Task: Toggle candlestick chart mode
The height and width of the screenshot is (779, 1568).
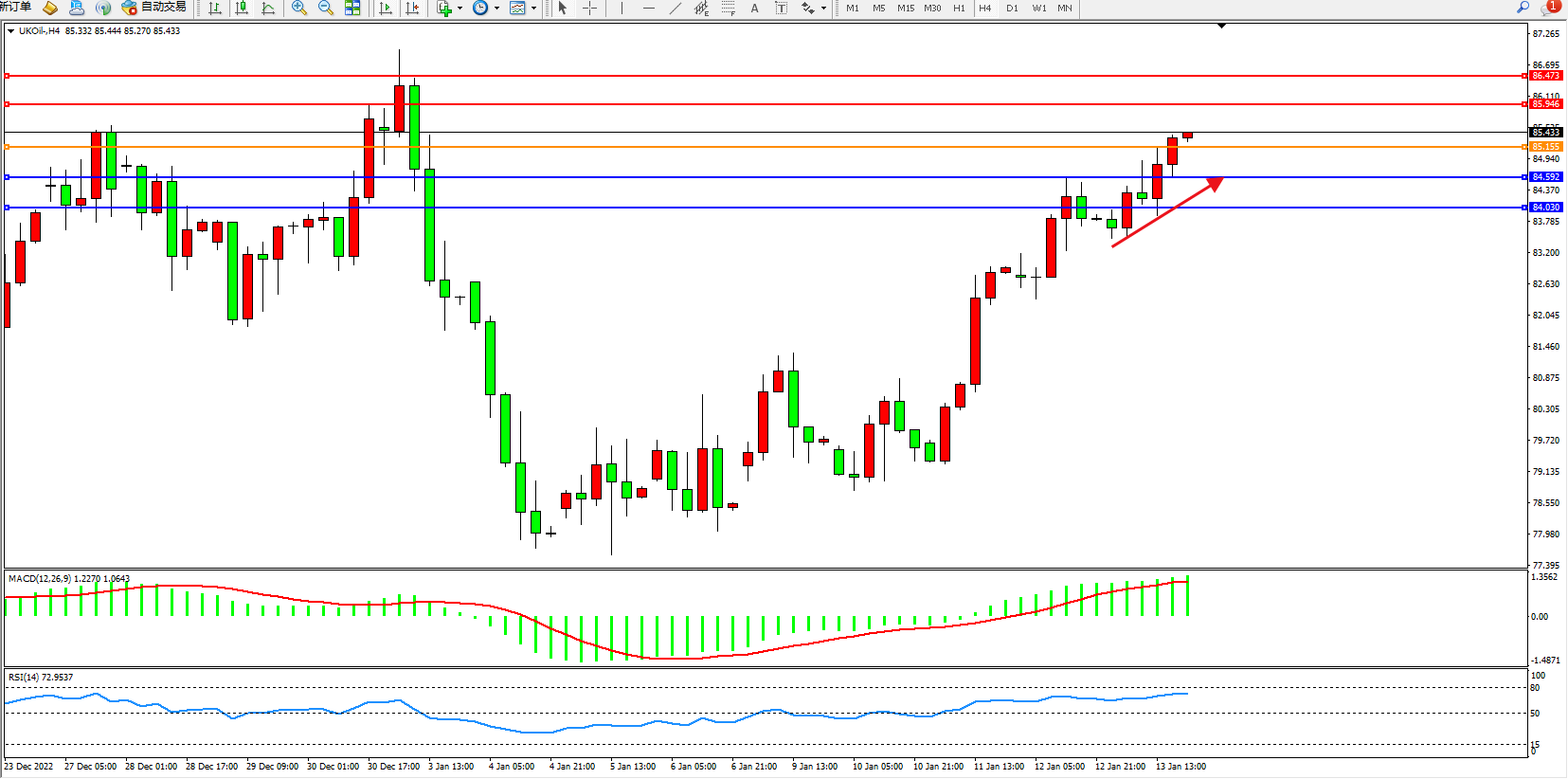Action: click(x=242, y=9)
